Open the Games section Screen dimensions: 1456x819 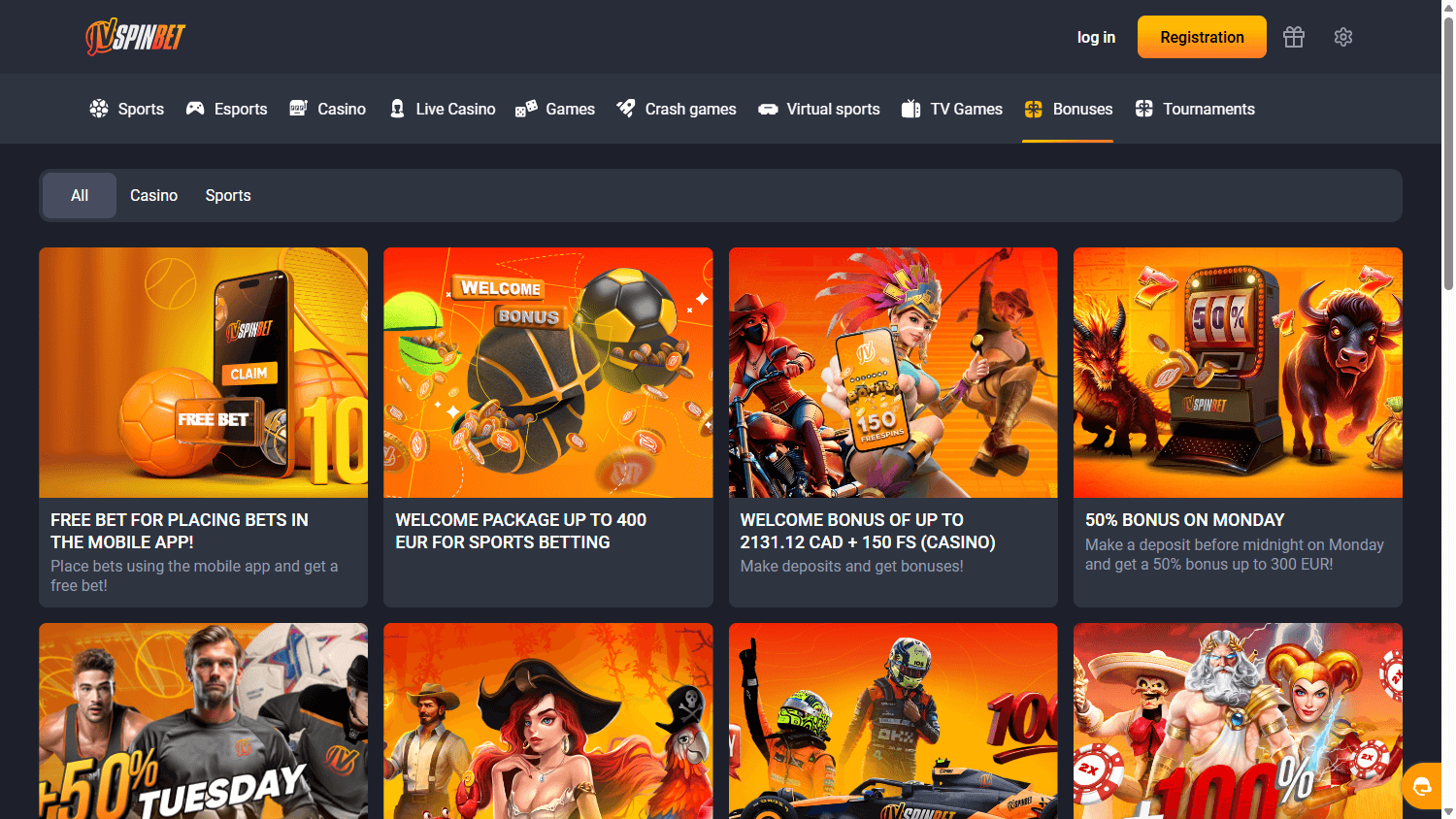(555, 109)
